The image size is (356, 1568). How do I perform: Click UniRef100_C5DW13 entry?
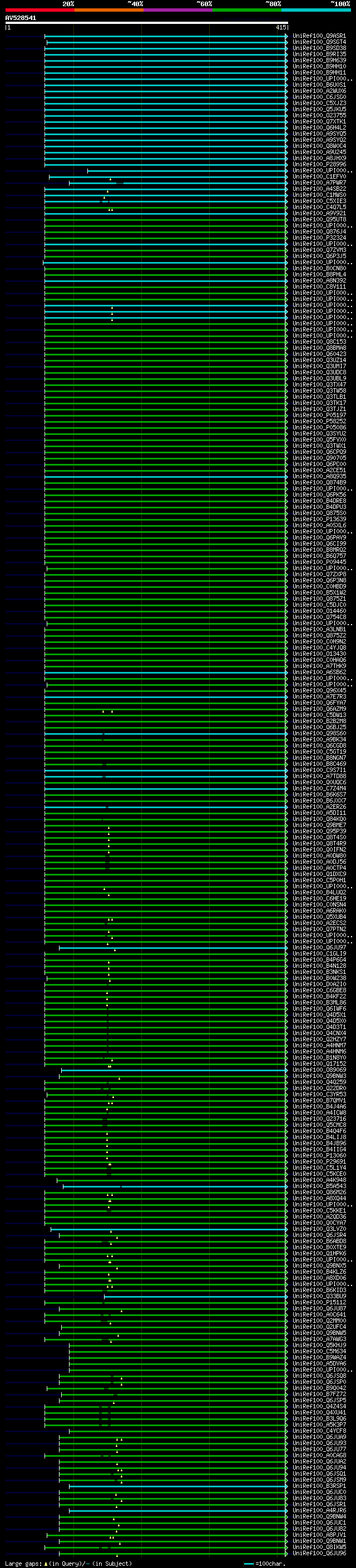319,715
